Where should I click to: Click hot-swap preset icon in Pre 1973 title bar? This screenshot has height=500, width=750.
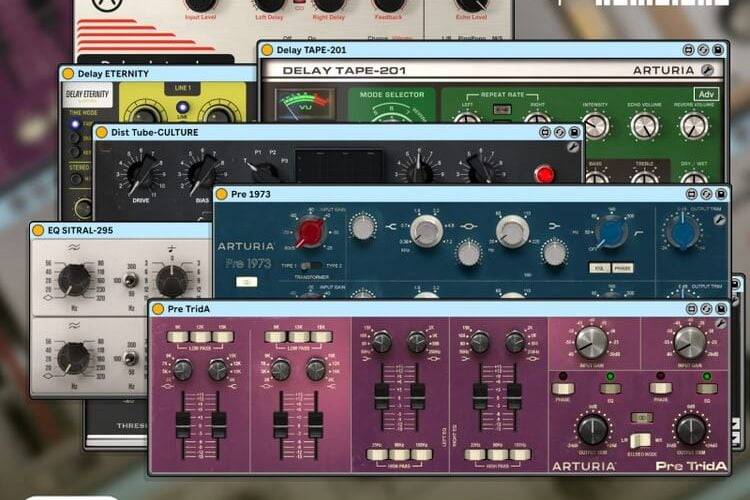pos(706,194)
